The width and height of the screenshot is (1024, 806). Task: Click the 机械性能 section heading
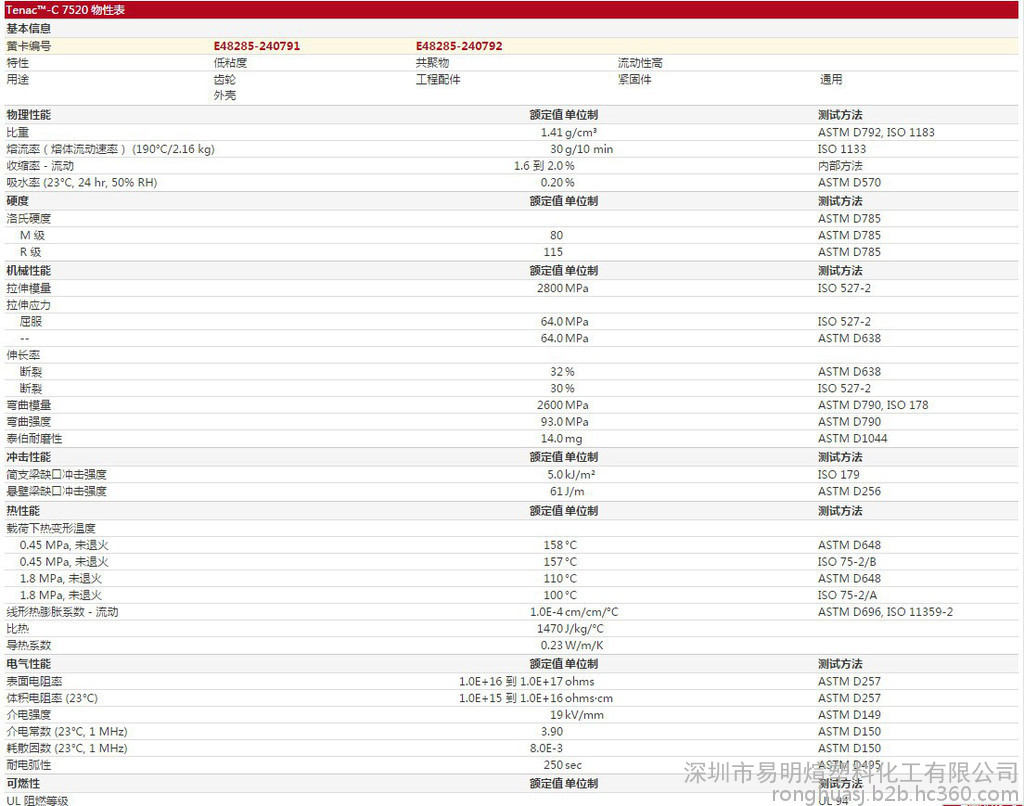pyautogui.click(x=28, y=271)
